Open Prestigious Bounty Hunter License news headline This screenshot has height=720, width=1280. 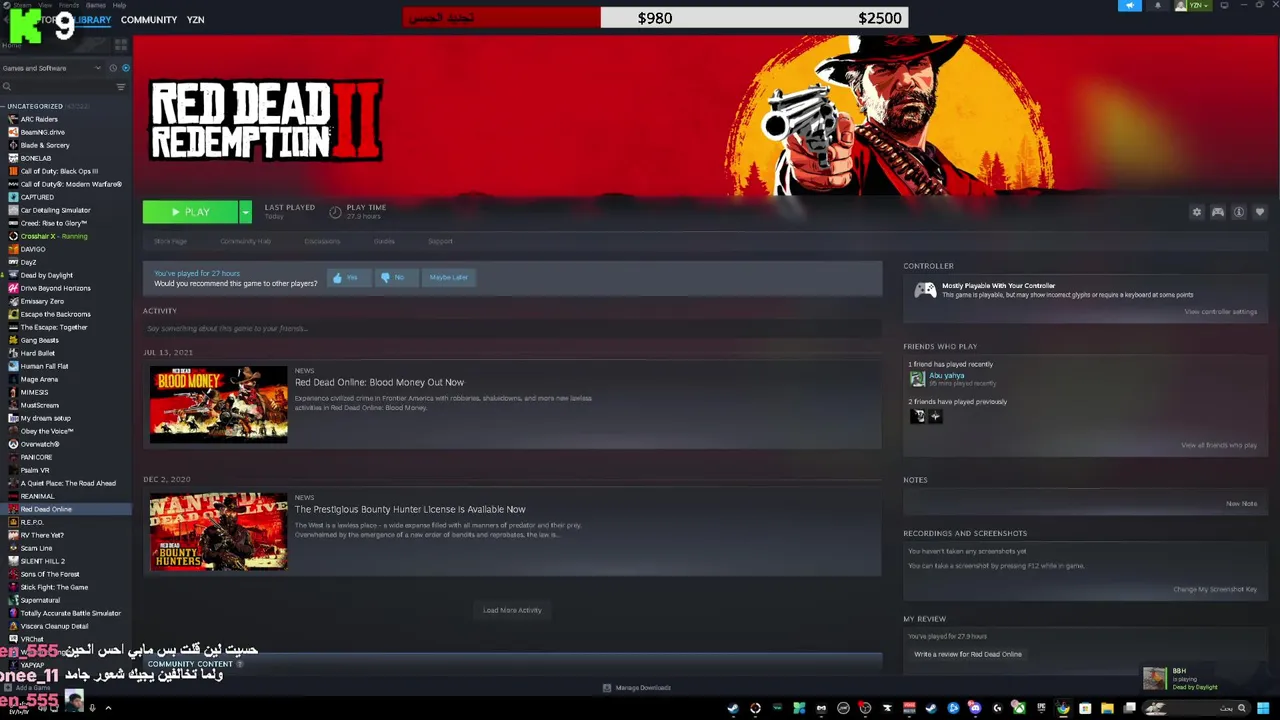[x=410, y=509]
